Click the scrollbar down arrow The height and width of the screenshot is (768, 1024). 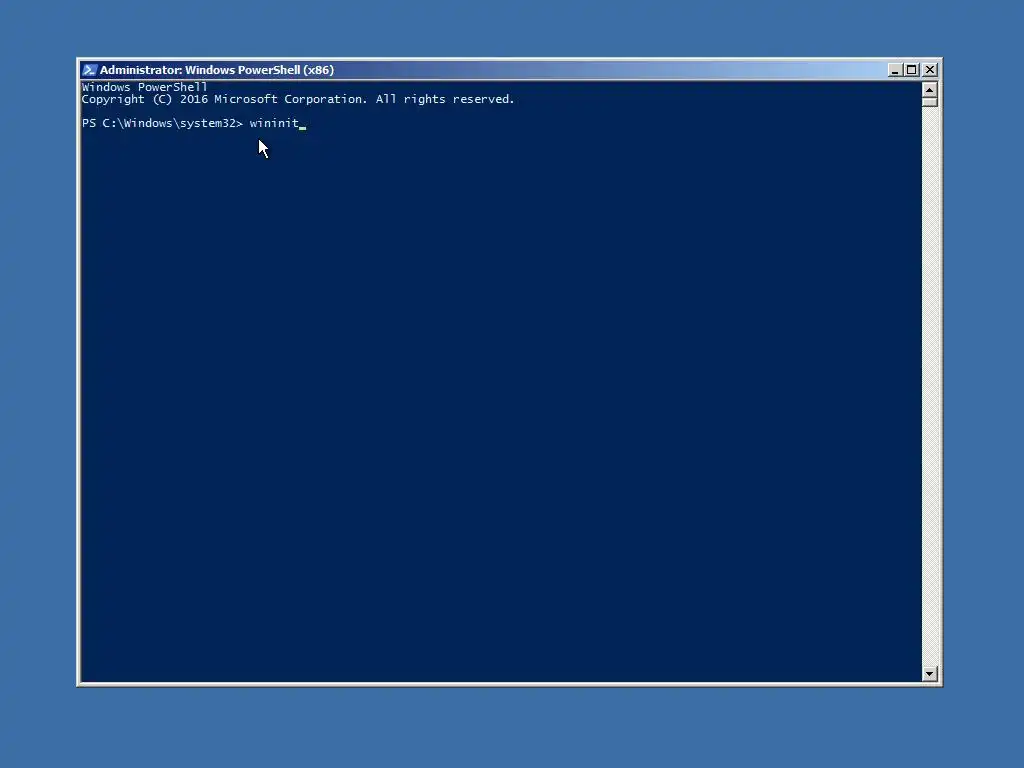[x=929, y=673]
